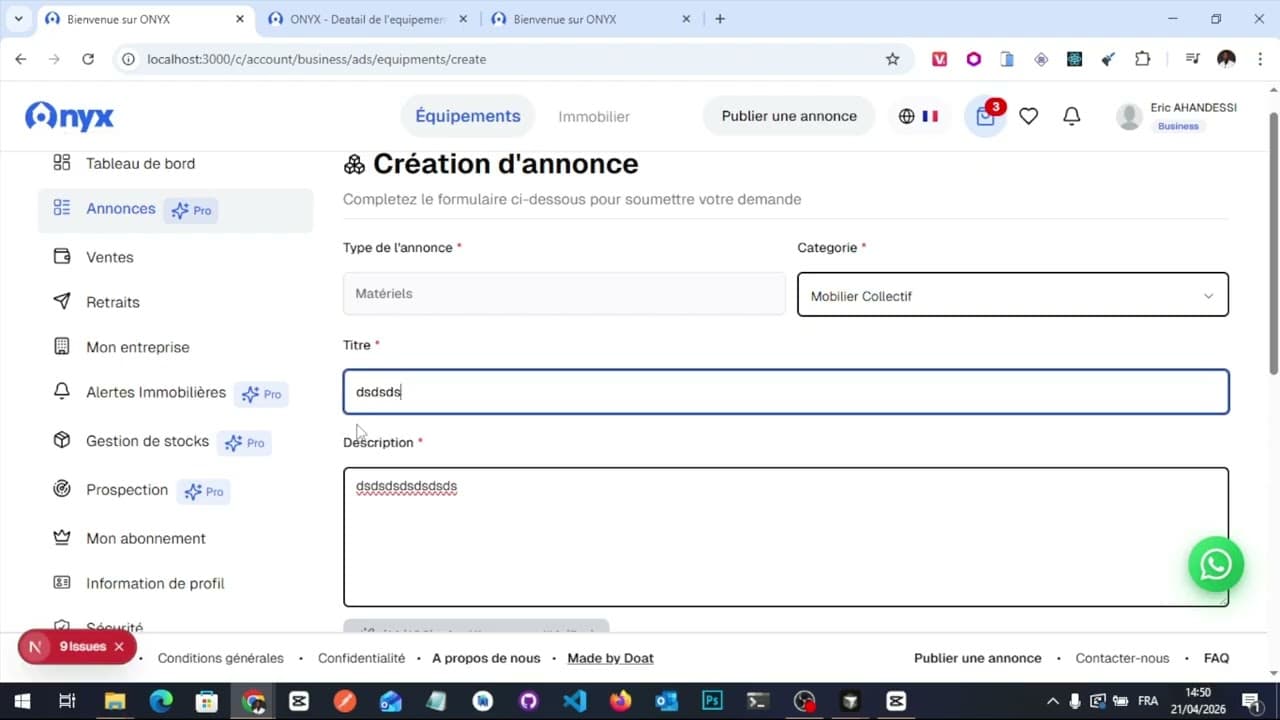The height and width of the screenshot is (720, 1280).
Task: Bookmark page with star icon
Action: (892, 59)
